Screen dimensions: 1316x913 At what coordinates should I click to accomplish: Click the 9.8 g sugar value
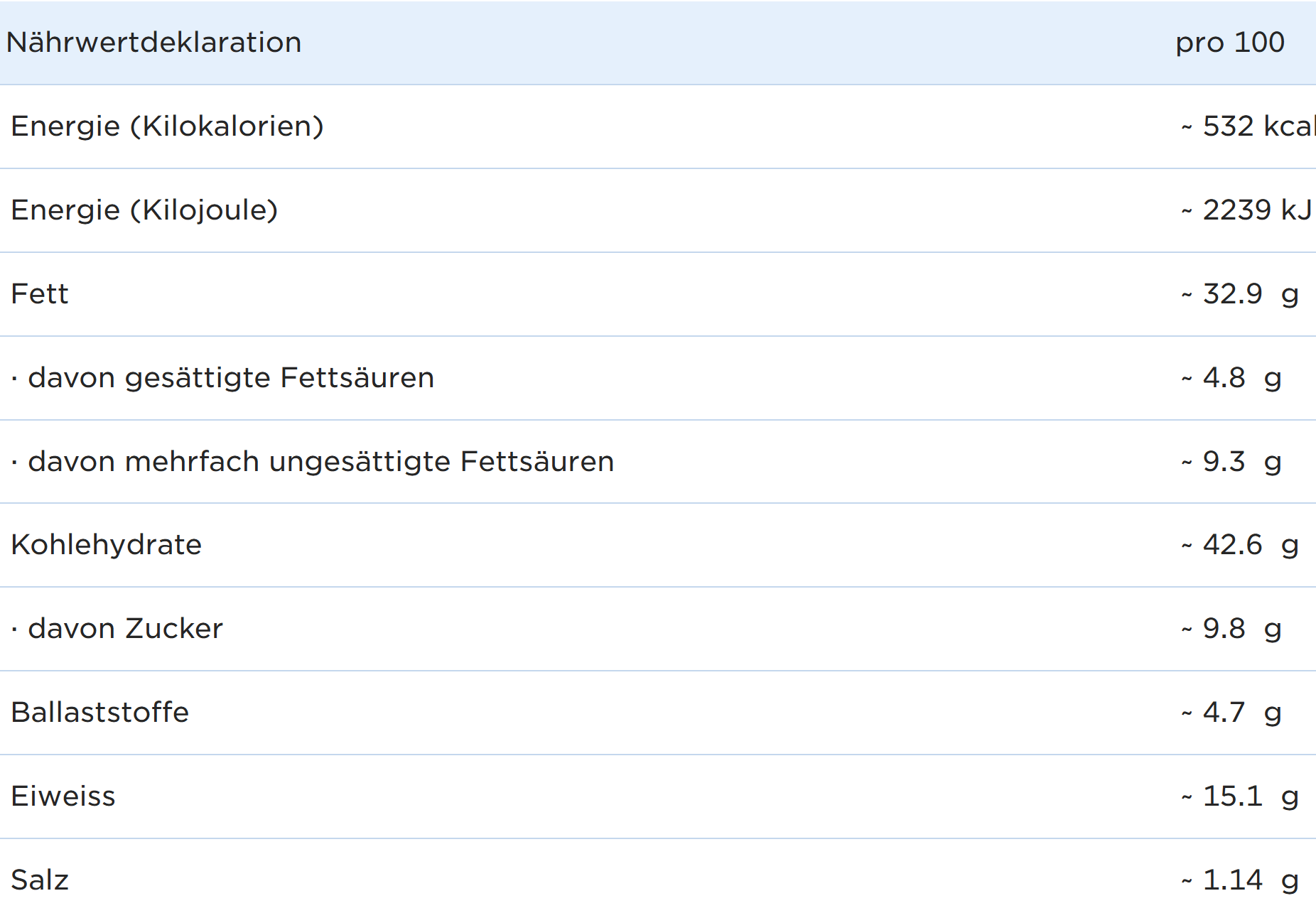pyautogui.click(x=1231, y=629)
